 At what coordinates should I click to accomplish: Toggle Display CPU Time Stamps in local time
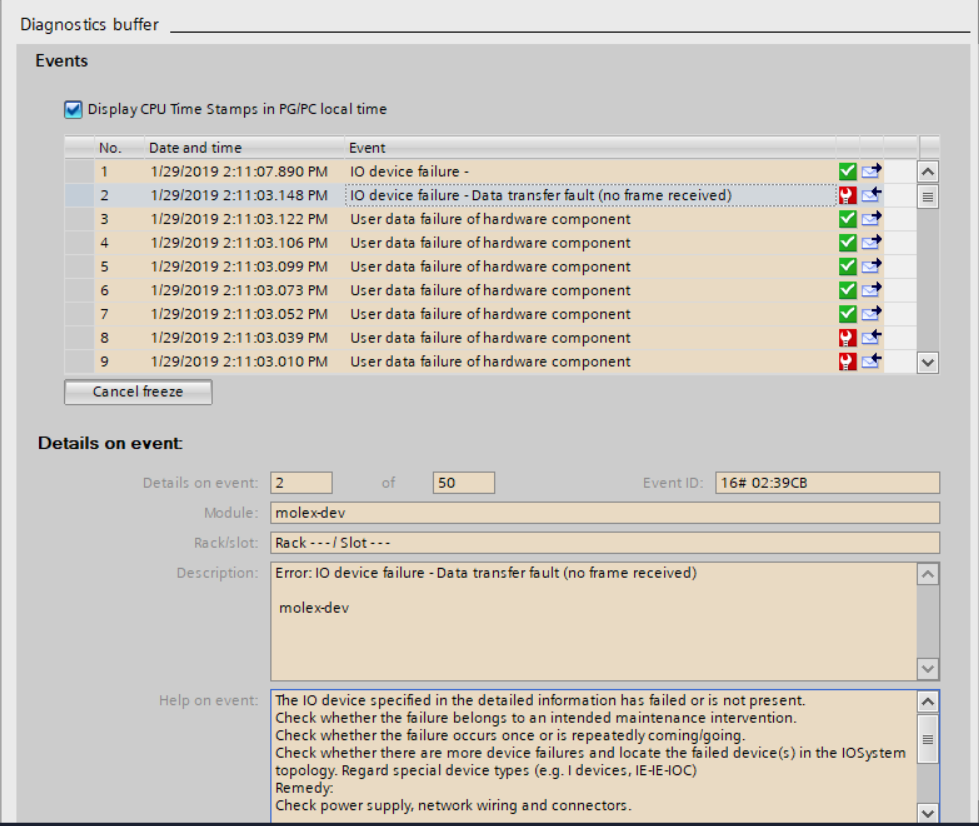pyautogui.click(x=73, y=109)
